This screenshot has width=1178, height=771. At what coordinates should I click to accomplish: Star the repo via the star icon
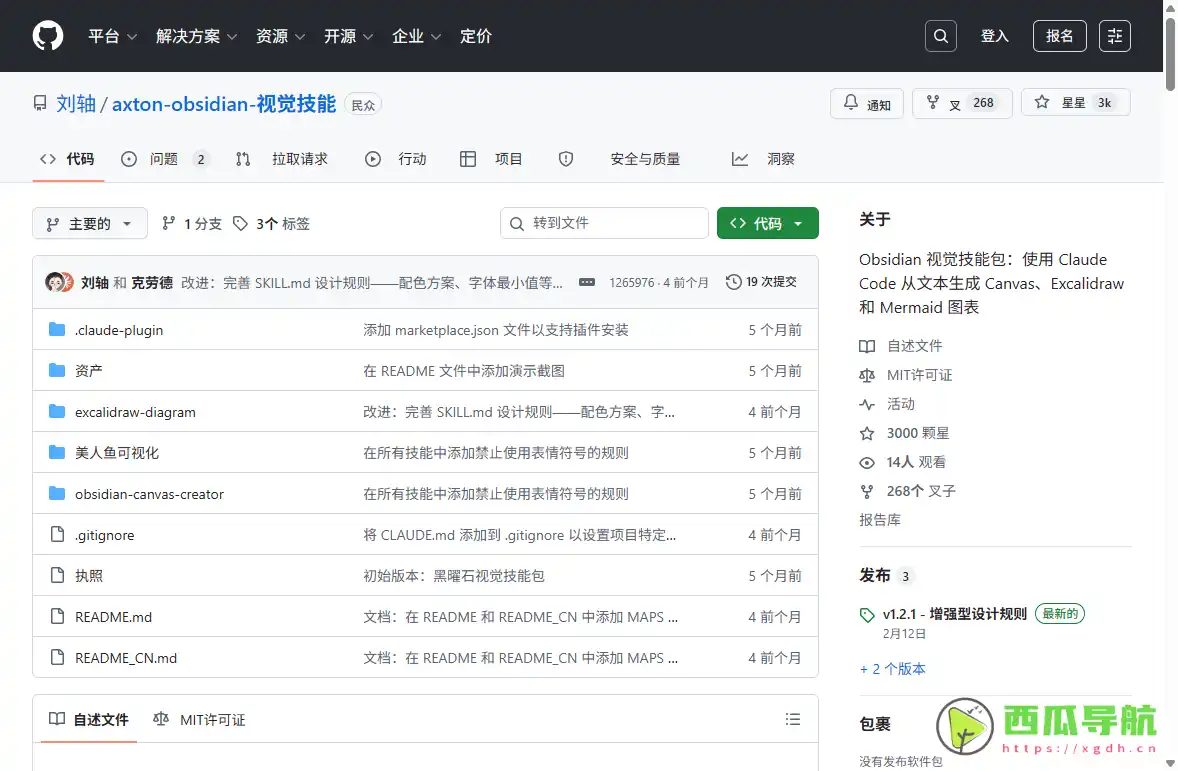(x=1041, y=102)
